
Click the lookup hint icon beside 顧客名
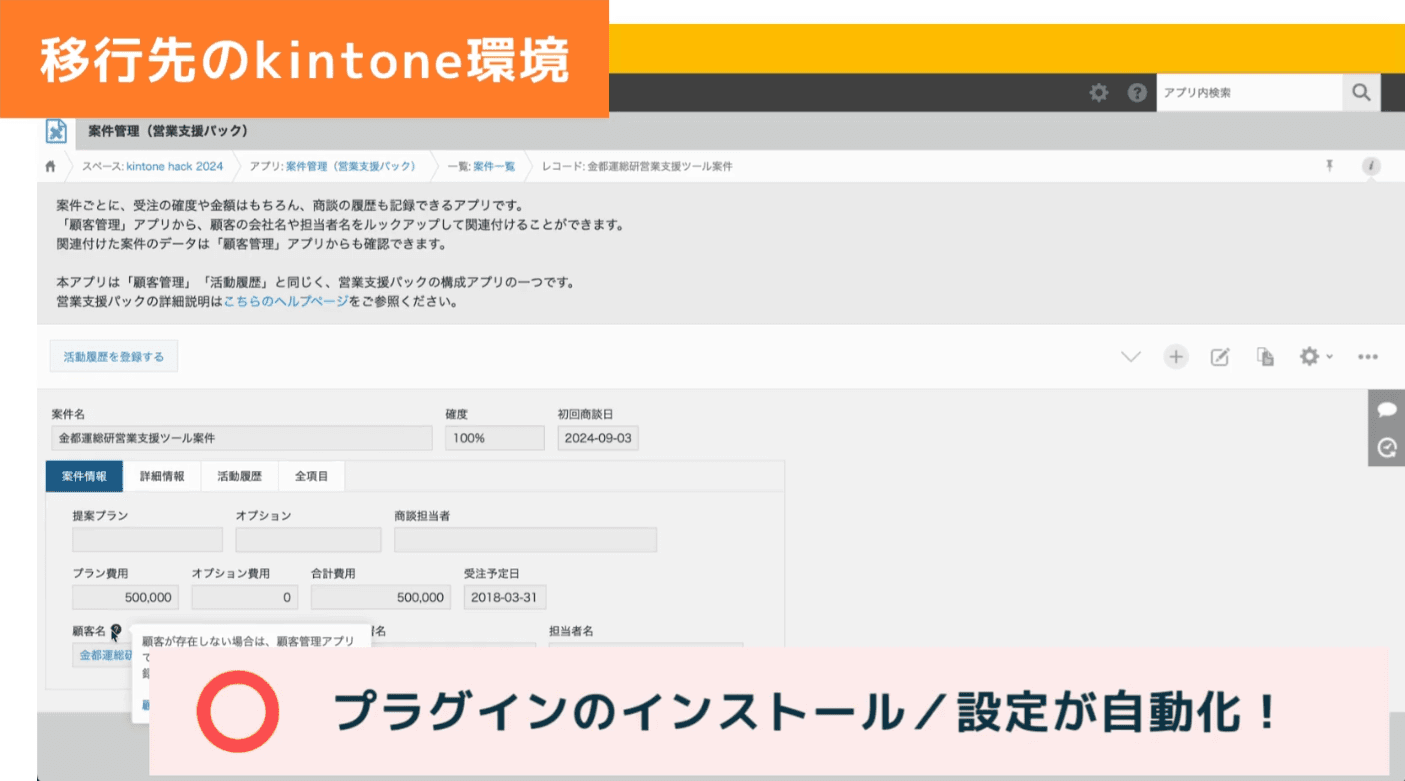[x=117, y=631]
